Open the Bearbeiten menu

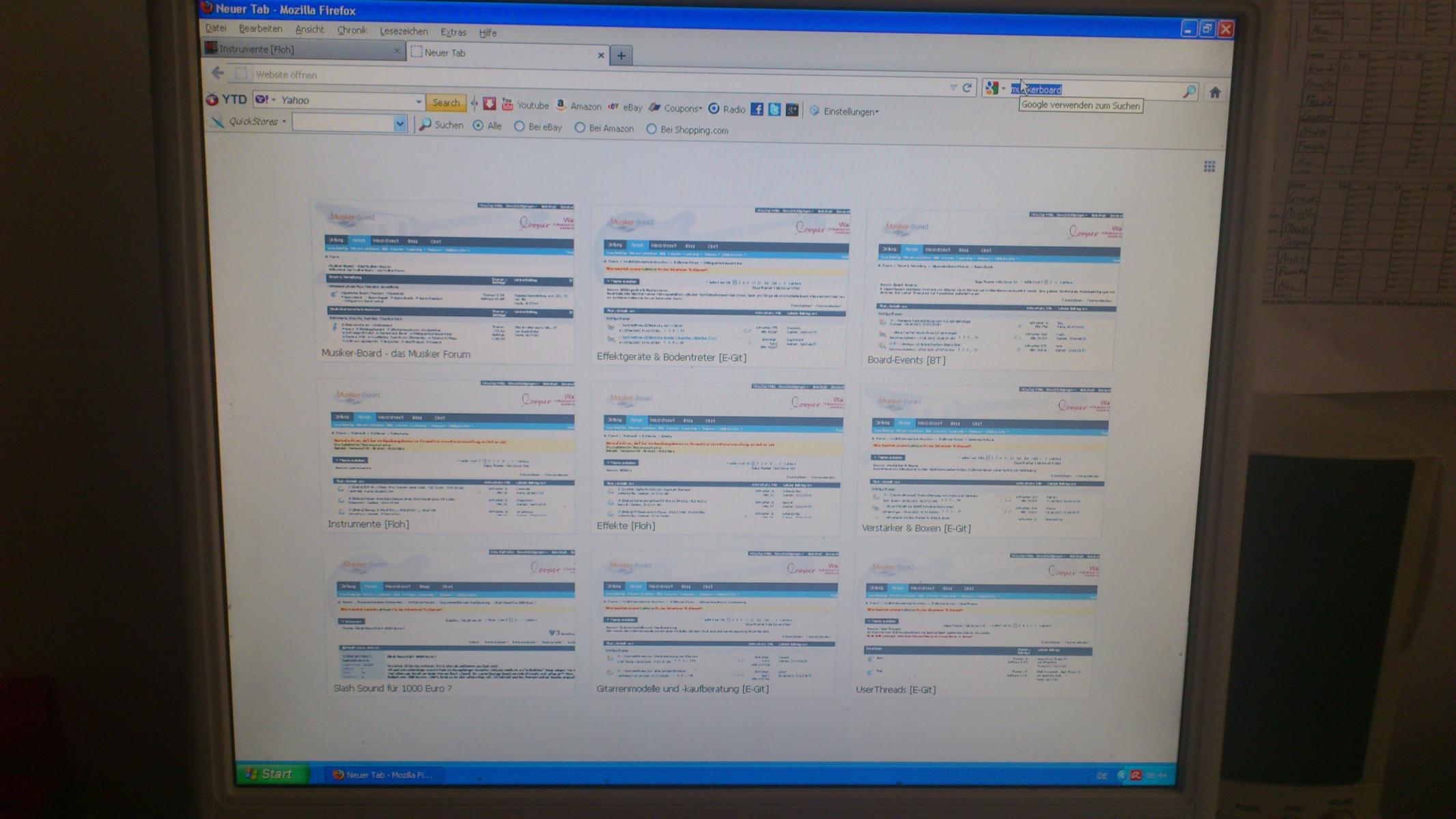pos(260,29)
